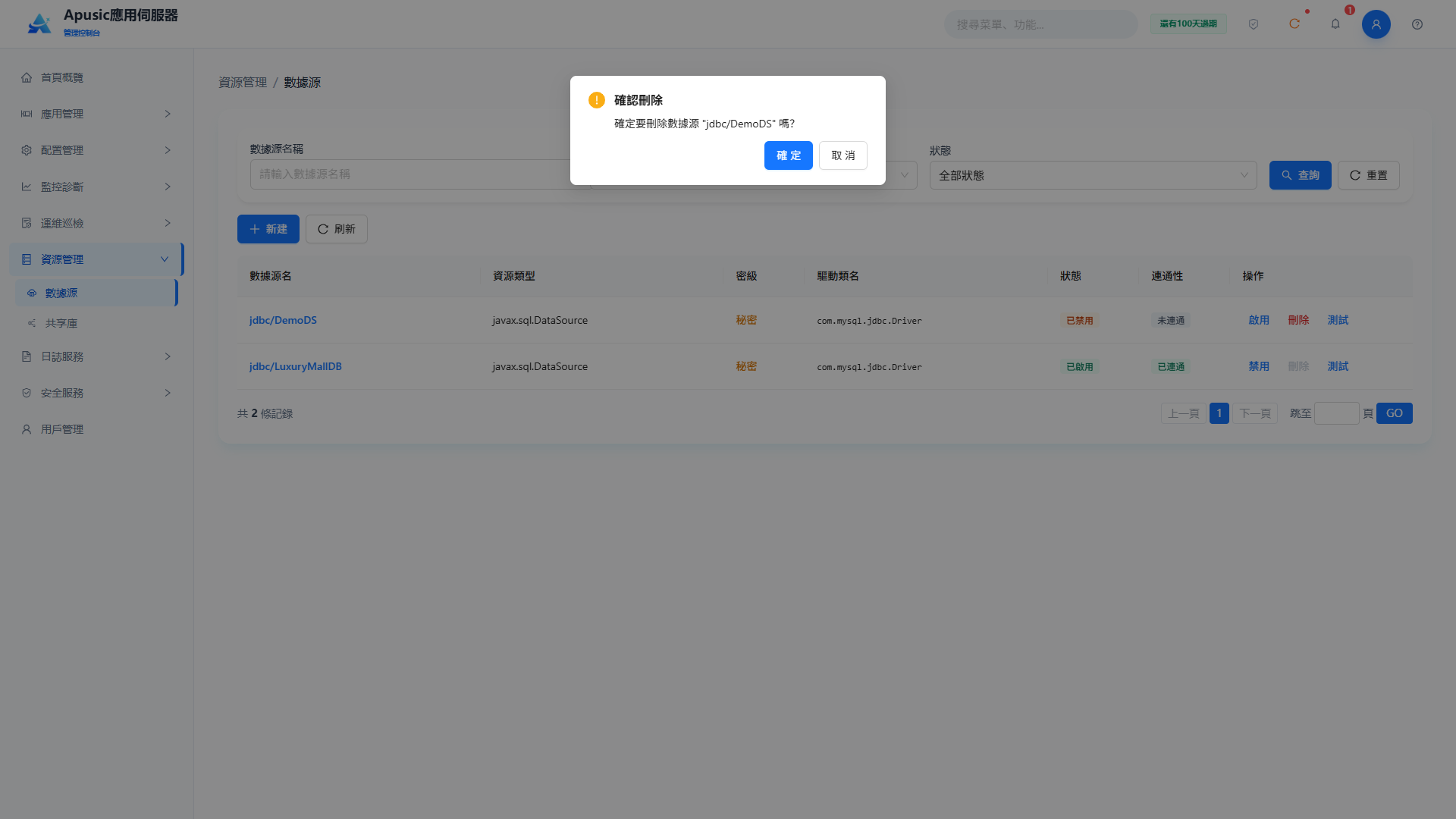Cancel deletion with 取消 button
This screenshot has width=1456, height=819.
point(843,155)
